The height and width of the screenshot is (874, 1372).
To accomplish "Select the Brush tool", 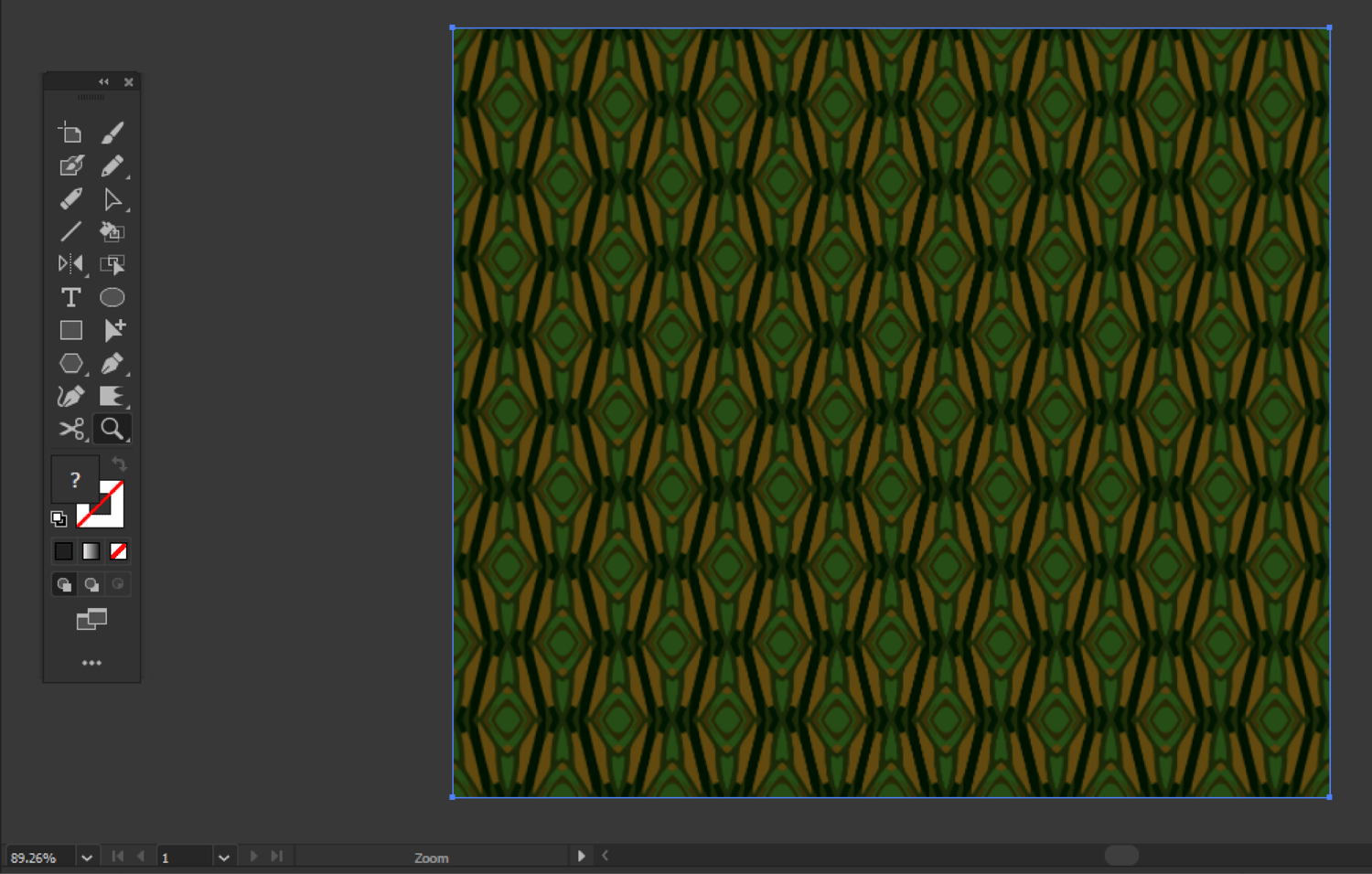I will click(x=112, y=131).
